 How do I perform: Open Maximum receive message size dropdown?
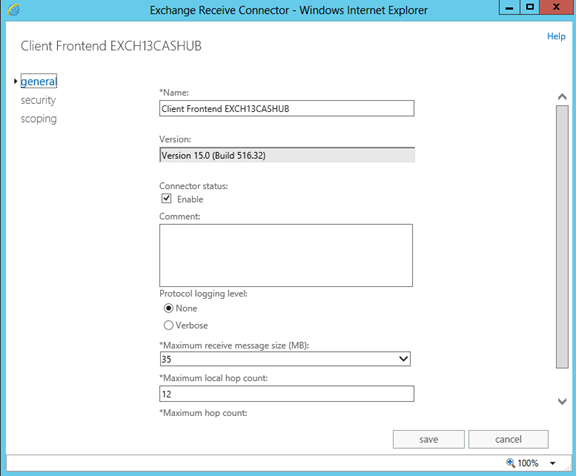click(x=285, y=359)
